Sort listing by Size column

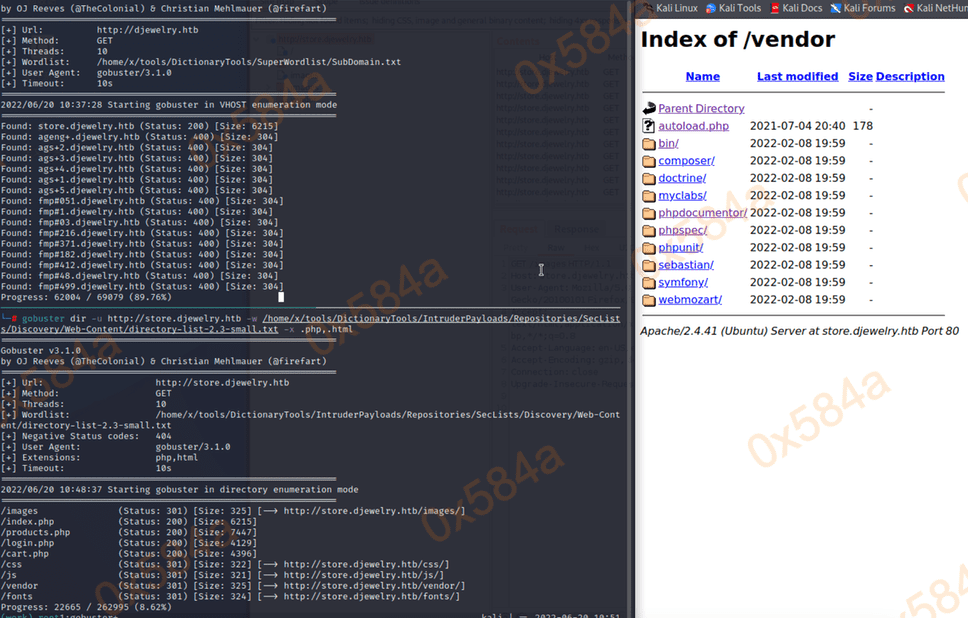pos(860,76)
